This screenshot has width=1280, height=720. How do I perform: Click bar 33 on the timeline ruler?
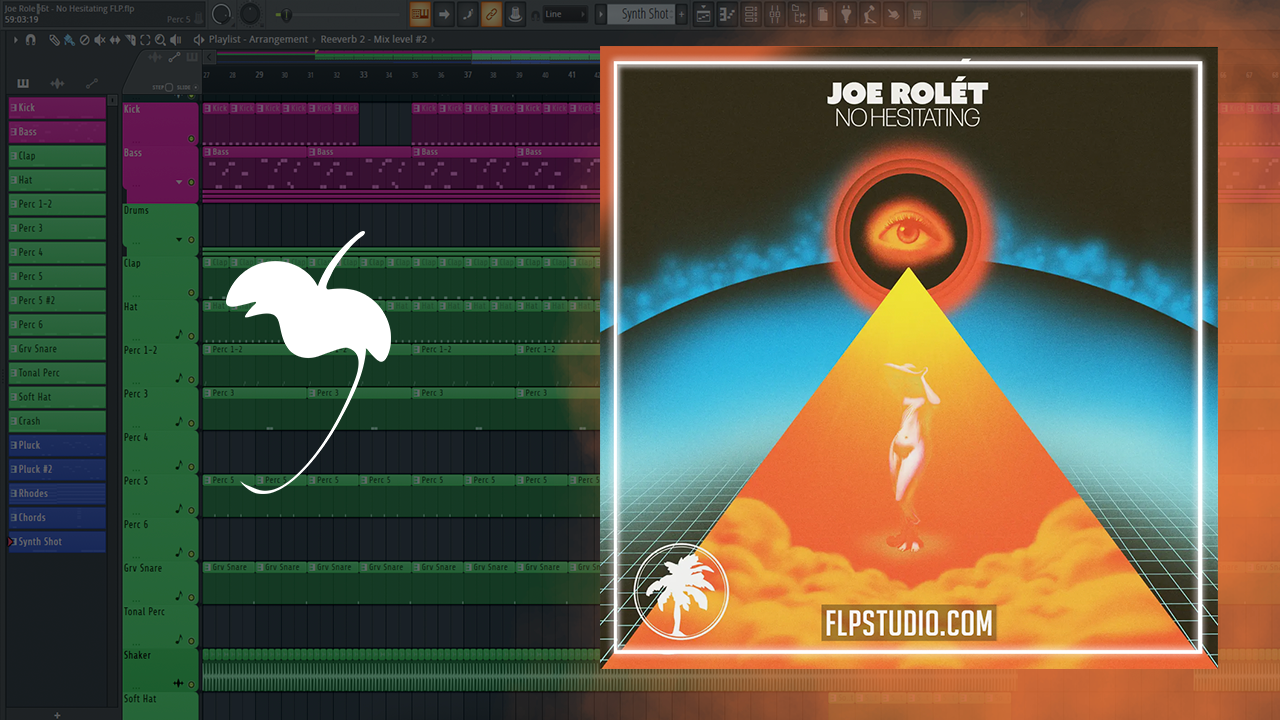tap(363, 75)
